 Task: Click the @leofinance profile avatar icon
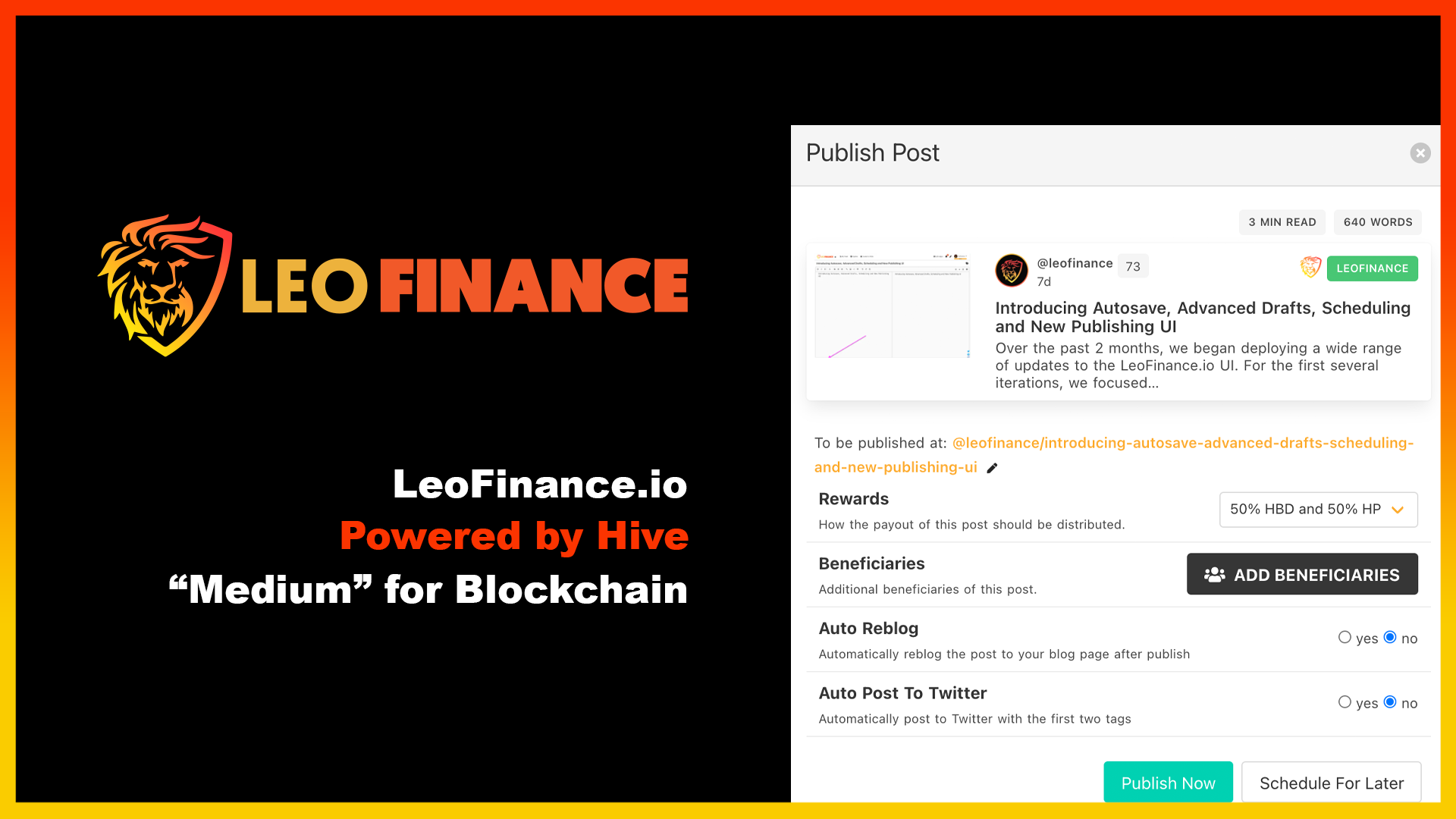[1011, 270]
